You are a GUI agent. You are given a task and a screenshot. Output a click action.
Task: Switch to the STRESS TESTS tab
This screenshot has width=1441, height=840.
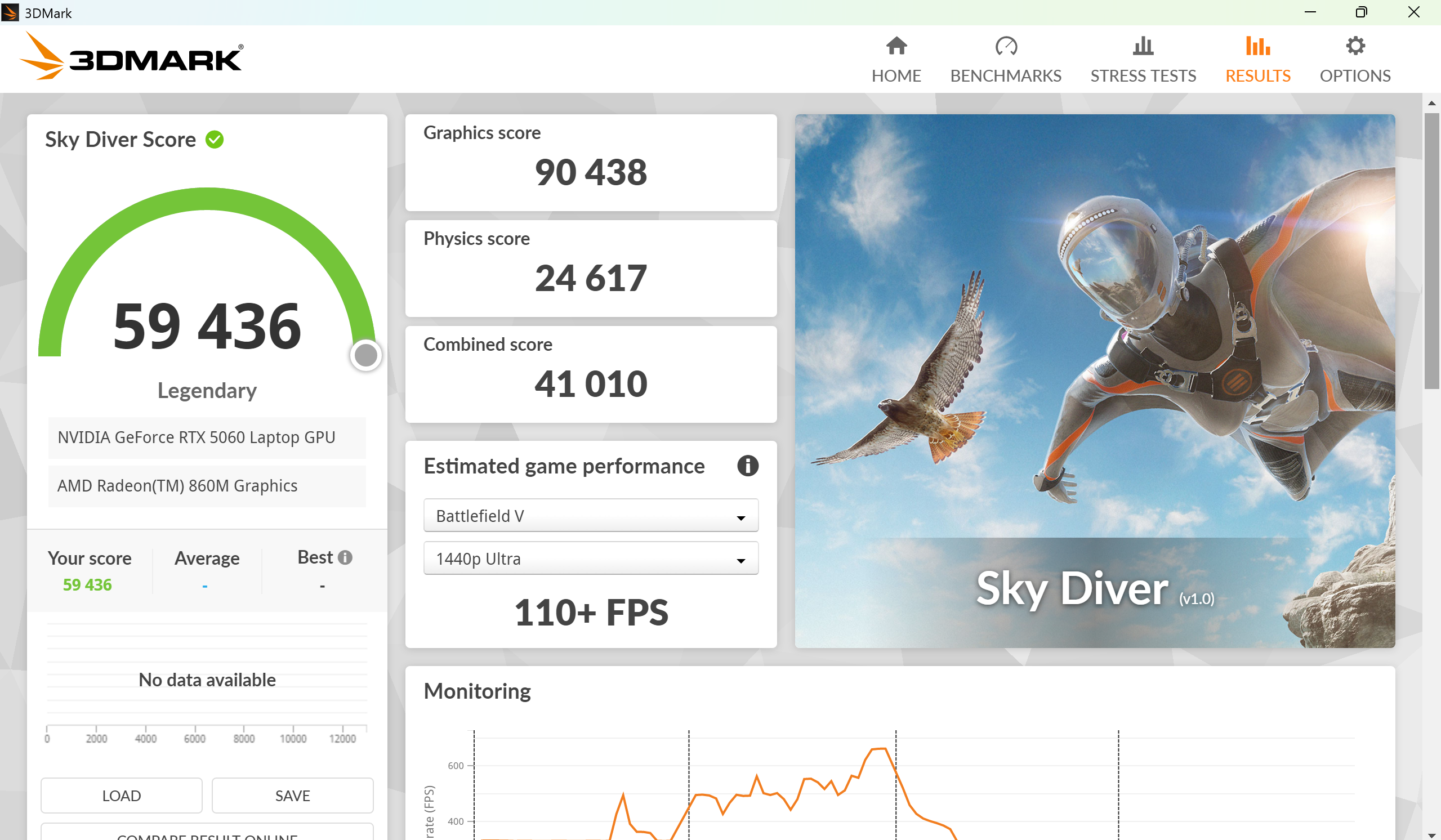(1143, 75)
